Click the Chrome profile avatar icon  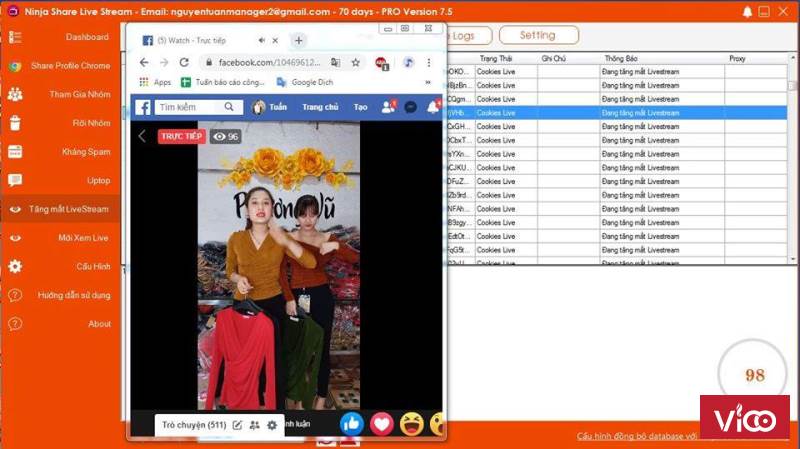408,62
